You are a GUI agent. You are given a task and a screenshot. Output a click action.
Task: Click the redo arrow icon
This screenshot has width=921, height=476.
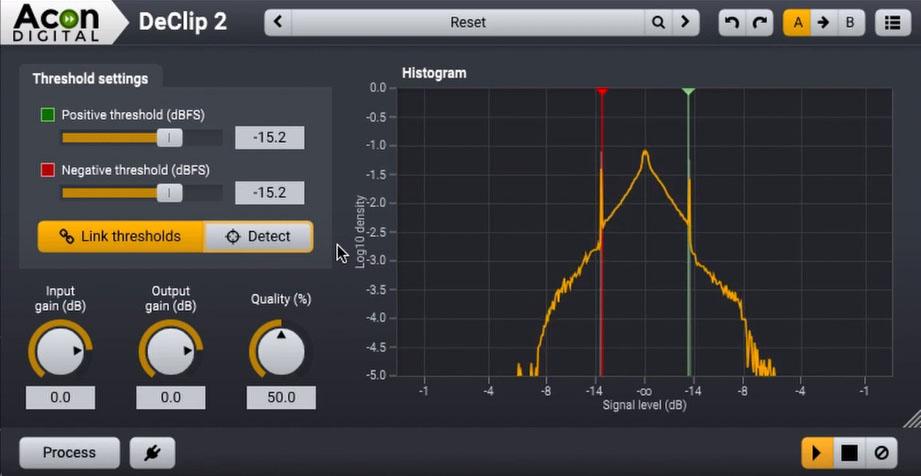pos(760,22)
